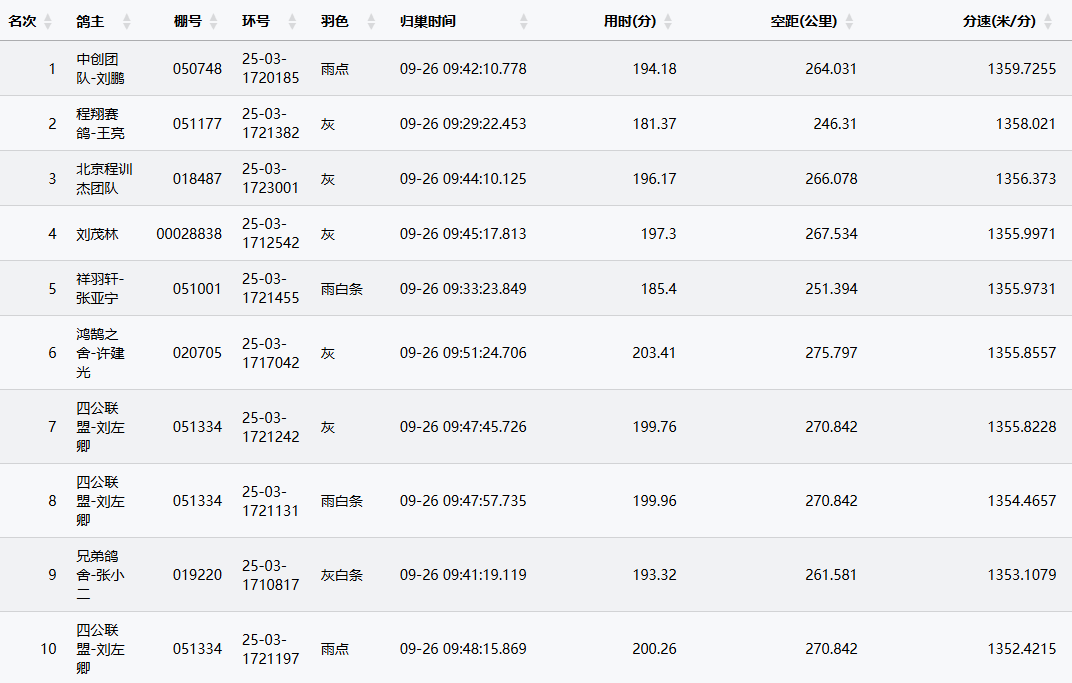Click sort arrows icon beside 用时(分) header
The width and height of the screenshot is (1072, 683).
tap(668, 21)
